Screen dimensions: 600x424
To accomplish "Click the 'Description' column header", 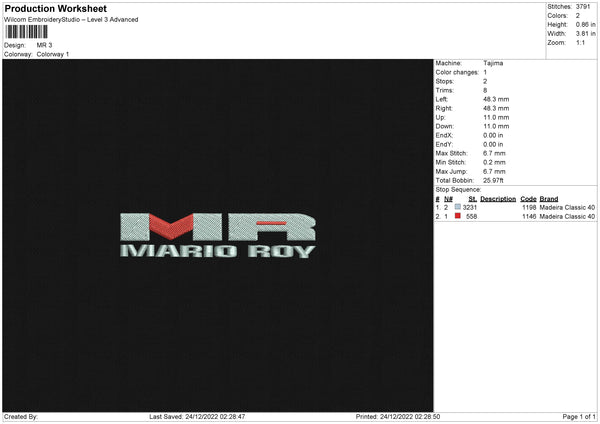I will [498, 199].
